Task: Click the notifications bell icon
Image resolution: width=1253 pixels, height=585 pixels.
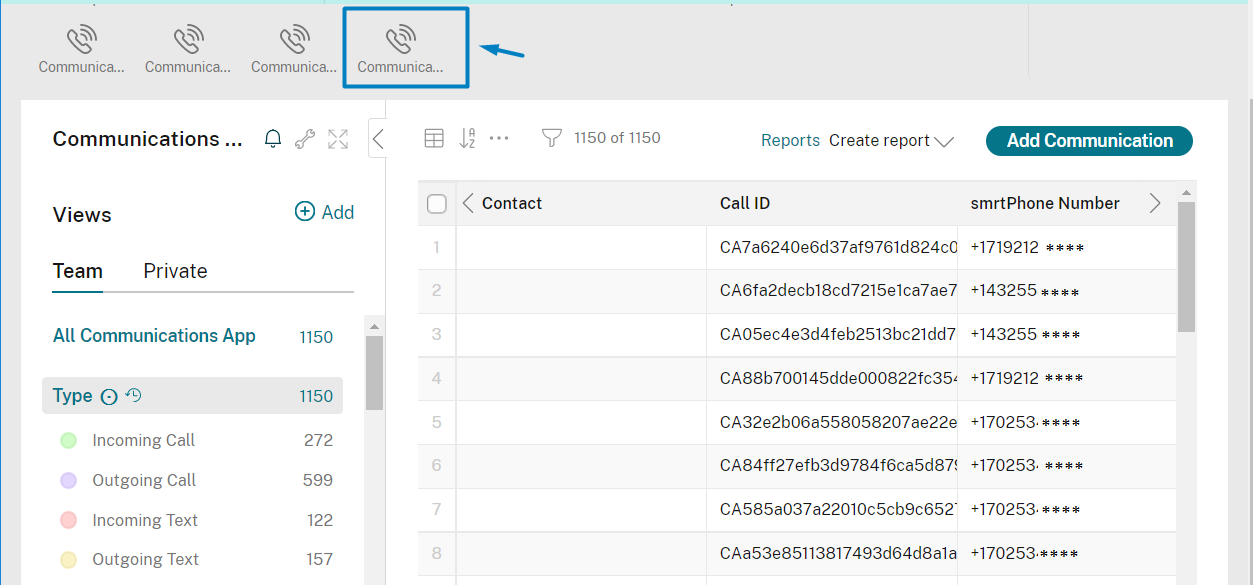Action: pos(272,140)
